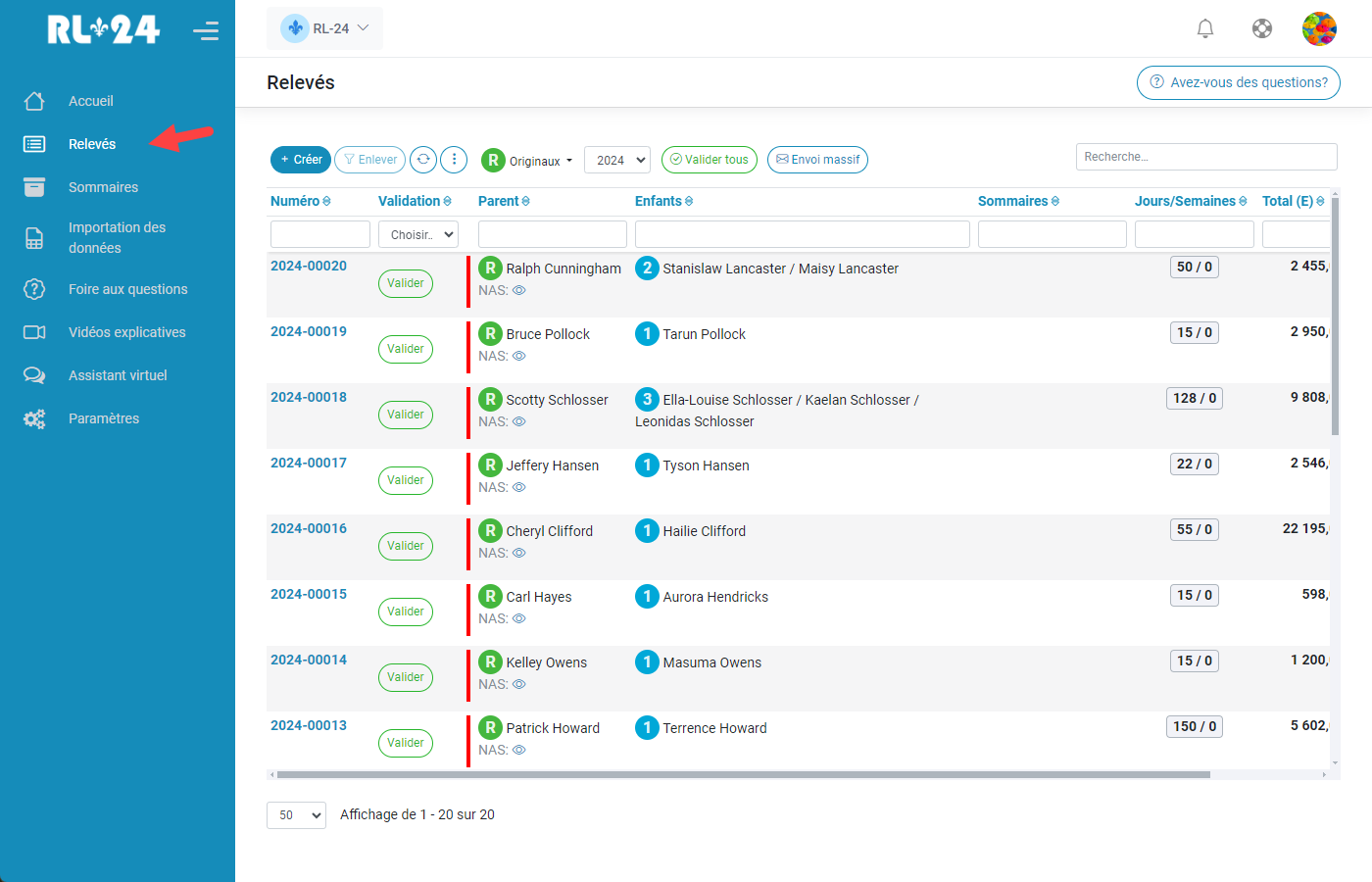Click the Valider tous button
Viewport: 1372px width, 882px height.
point(709,159)
